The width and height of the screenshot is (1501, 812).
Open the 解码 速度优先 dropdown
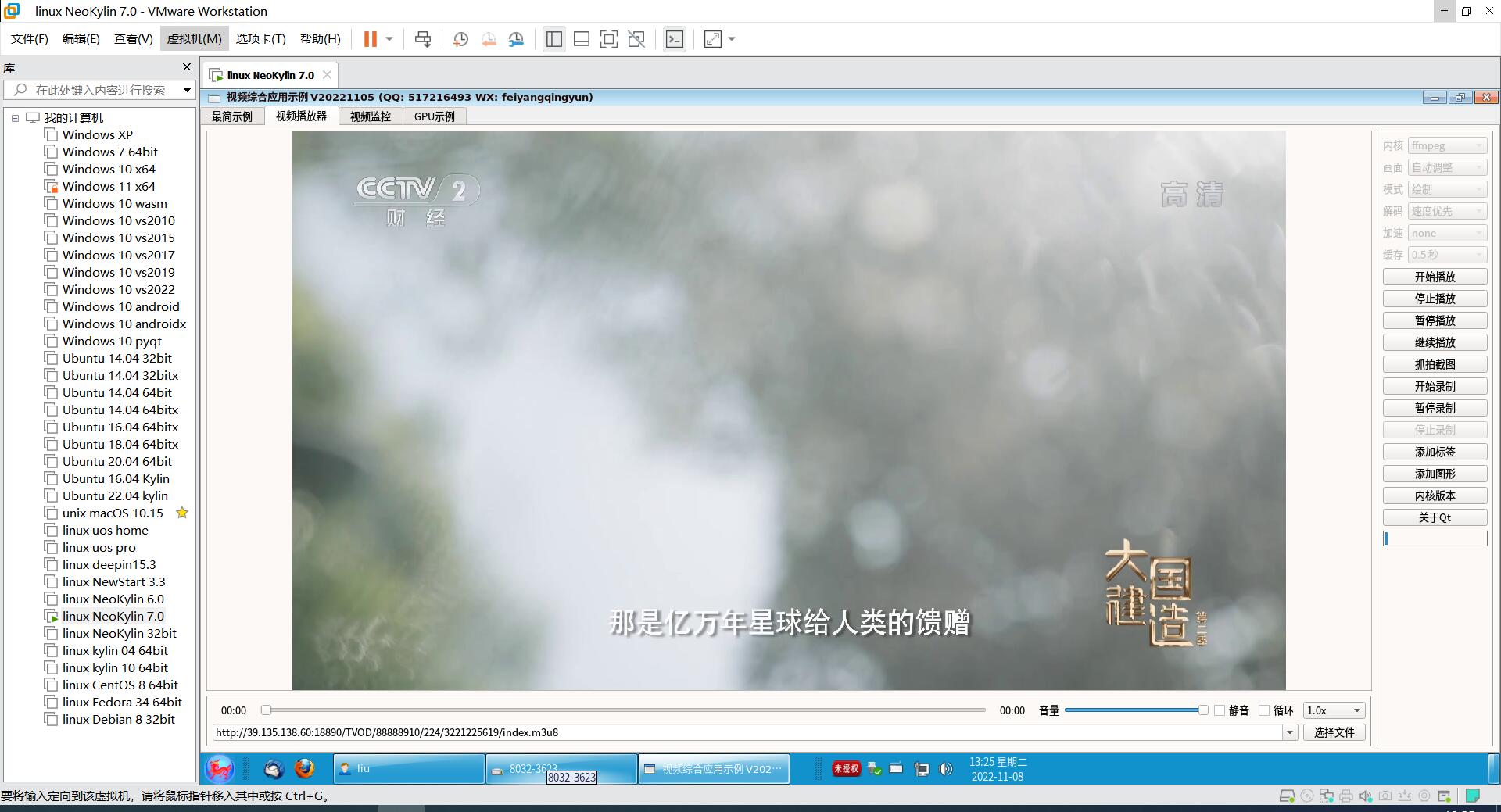tap(1447, 211)
